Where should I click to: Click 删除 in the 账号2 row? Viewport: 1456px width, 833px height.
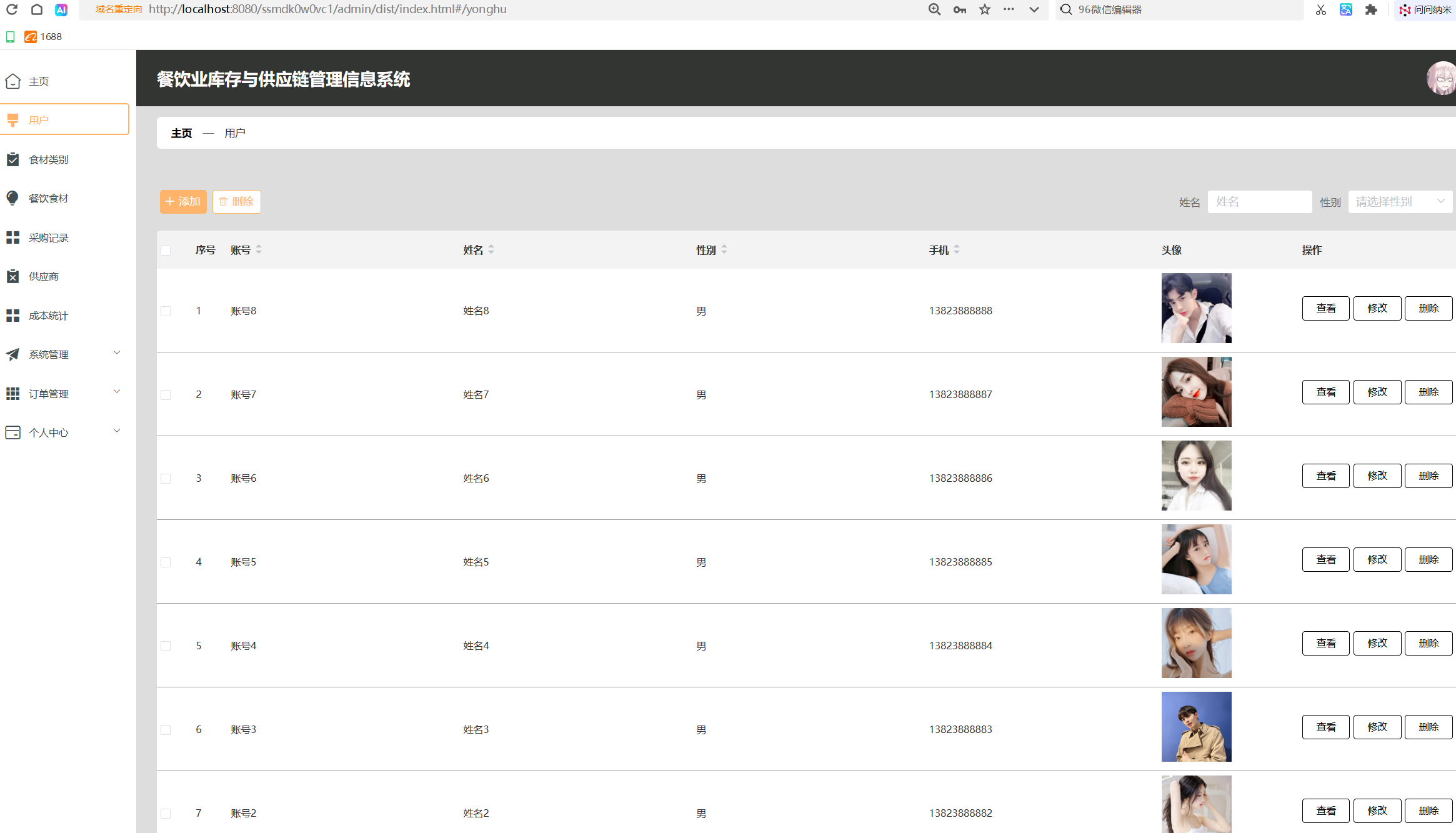point(1429,811)
